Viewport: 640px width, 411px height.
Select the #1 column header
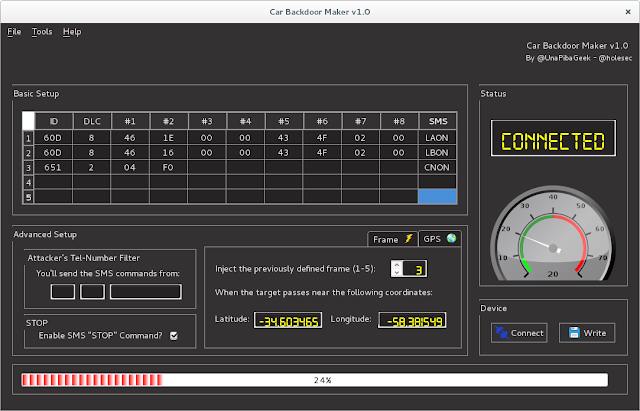(130, 121)
